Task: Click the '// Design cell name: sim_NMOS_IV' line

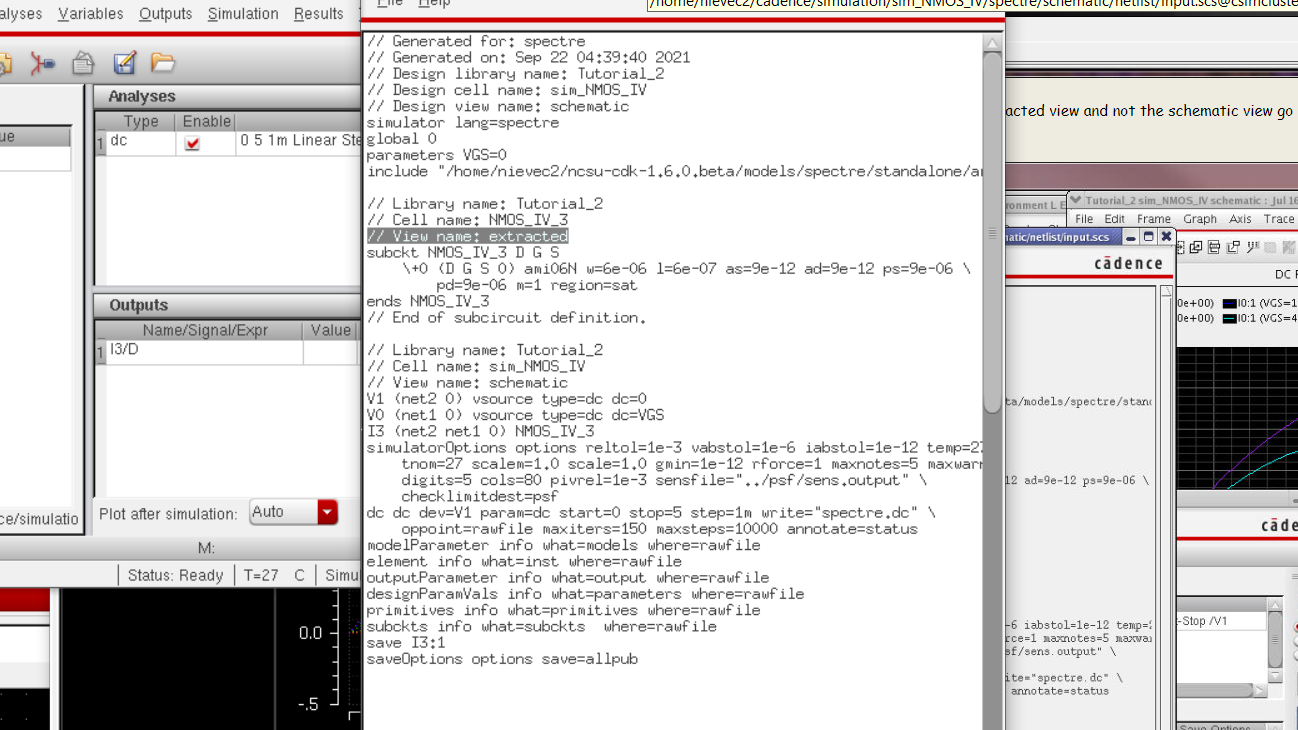Action: click(x=506, y=90)
